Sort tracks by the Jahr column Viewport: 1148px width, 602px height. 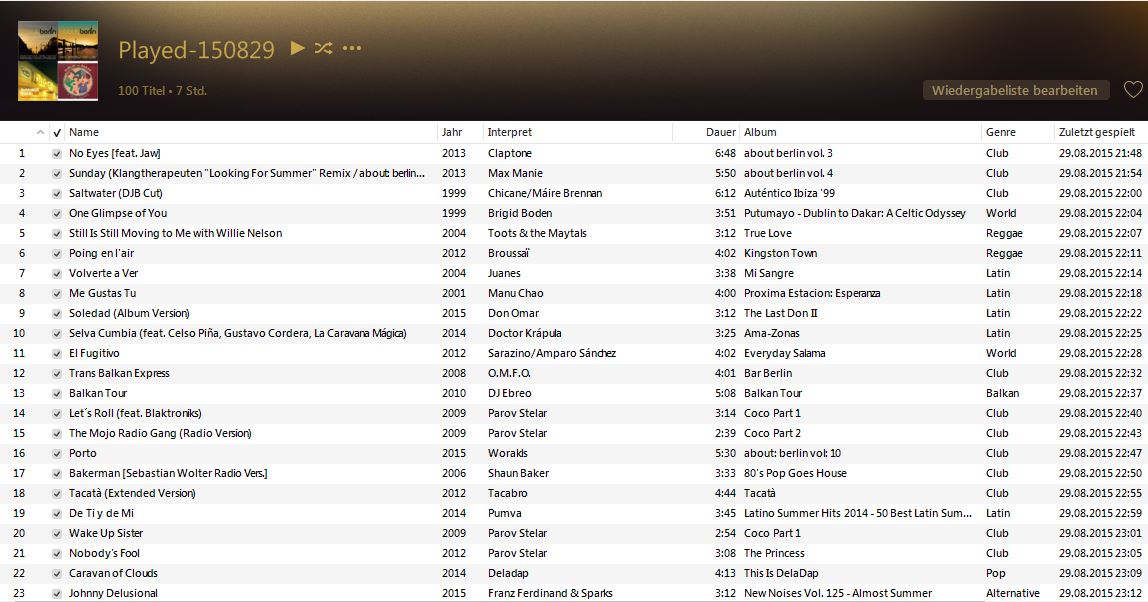(452, 132)
